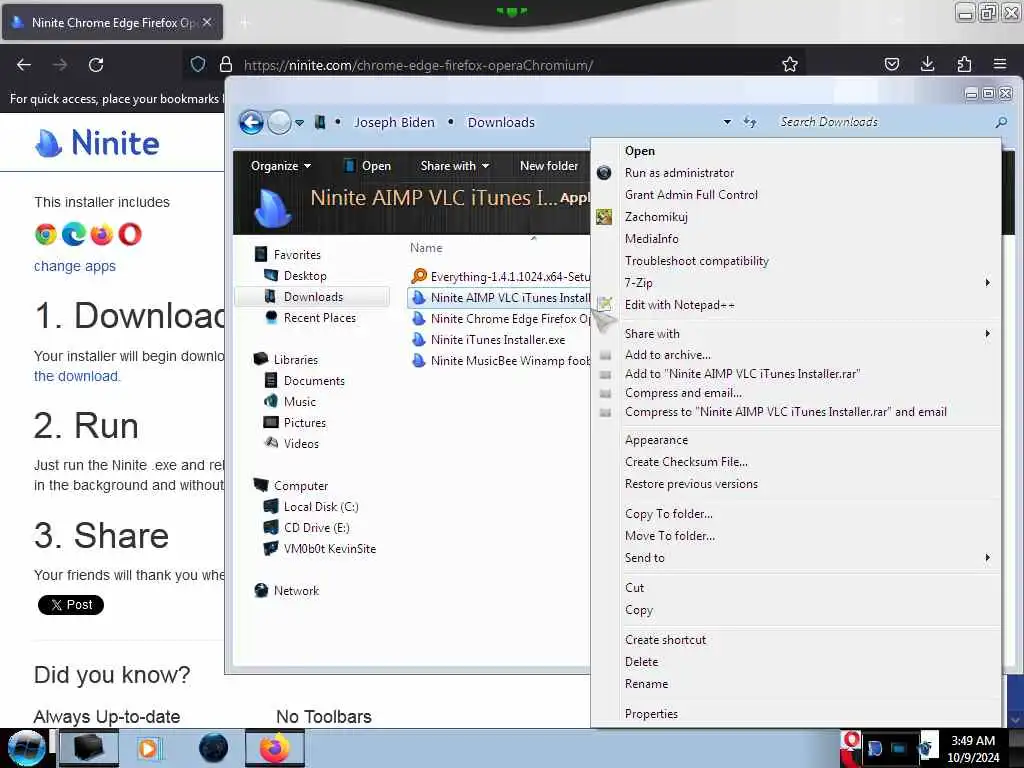Click the Name column header
The width and height of the screenshot is (1024, 768).
click(426, 248)
